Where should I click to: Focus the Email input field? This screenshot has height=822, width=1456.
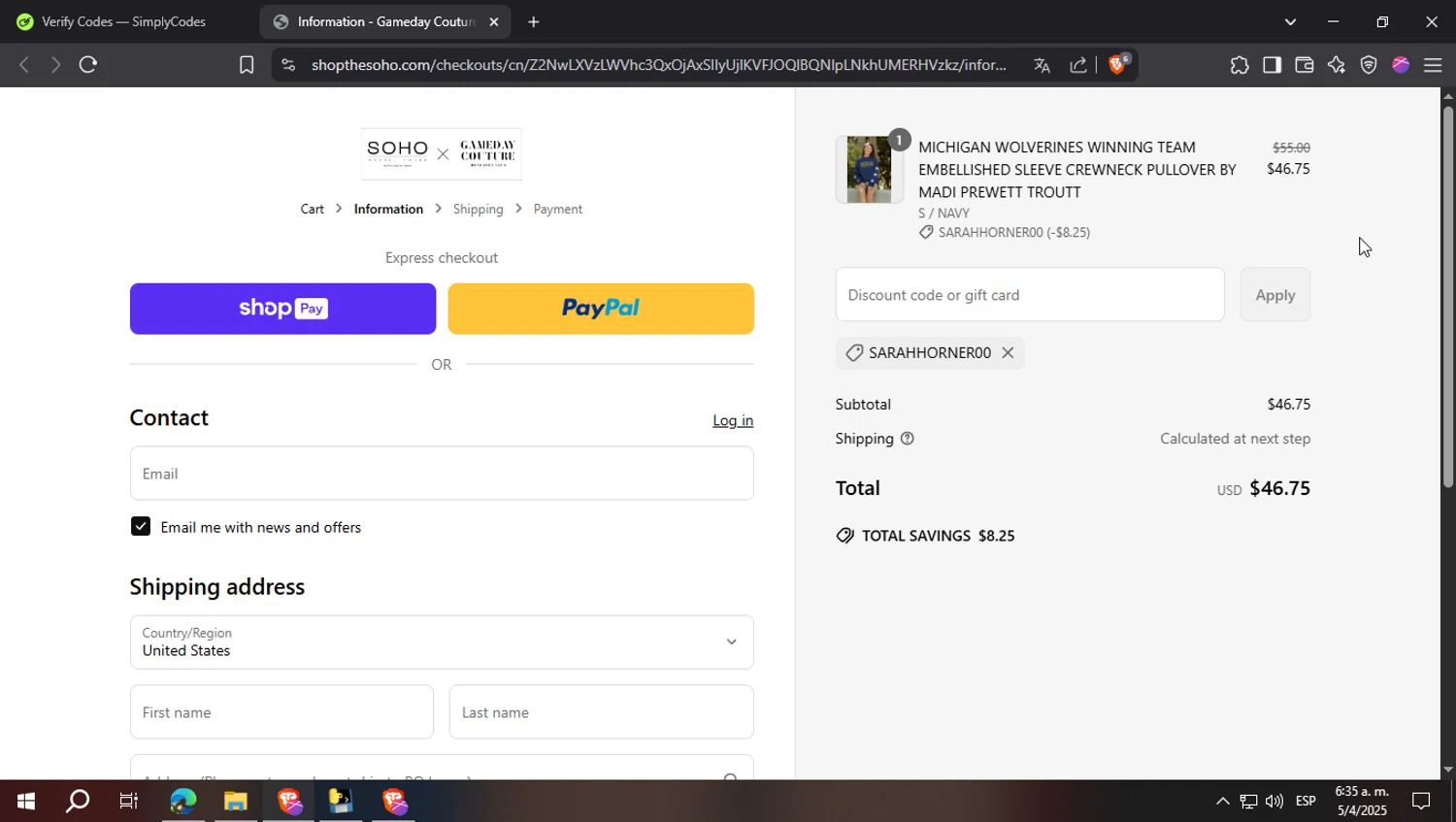pos(442,474)
